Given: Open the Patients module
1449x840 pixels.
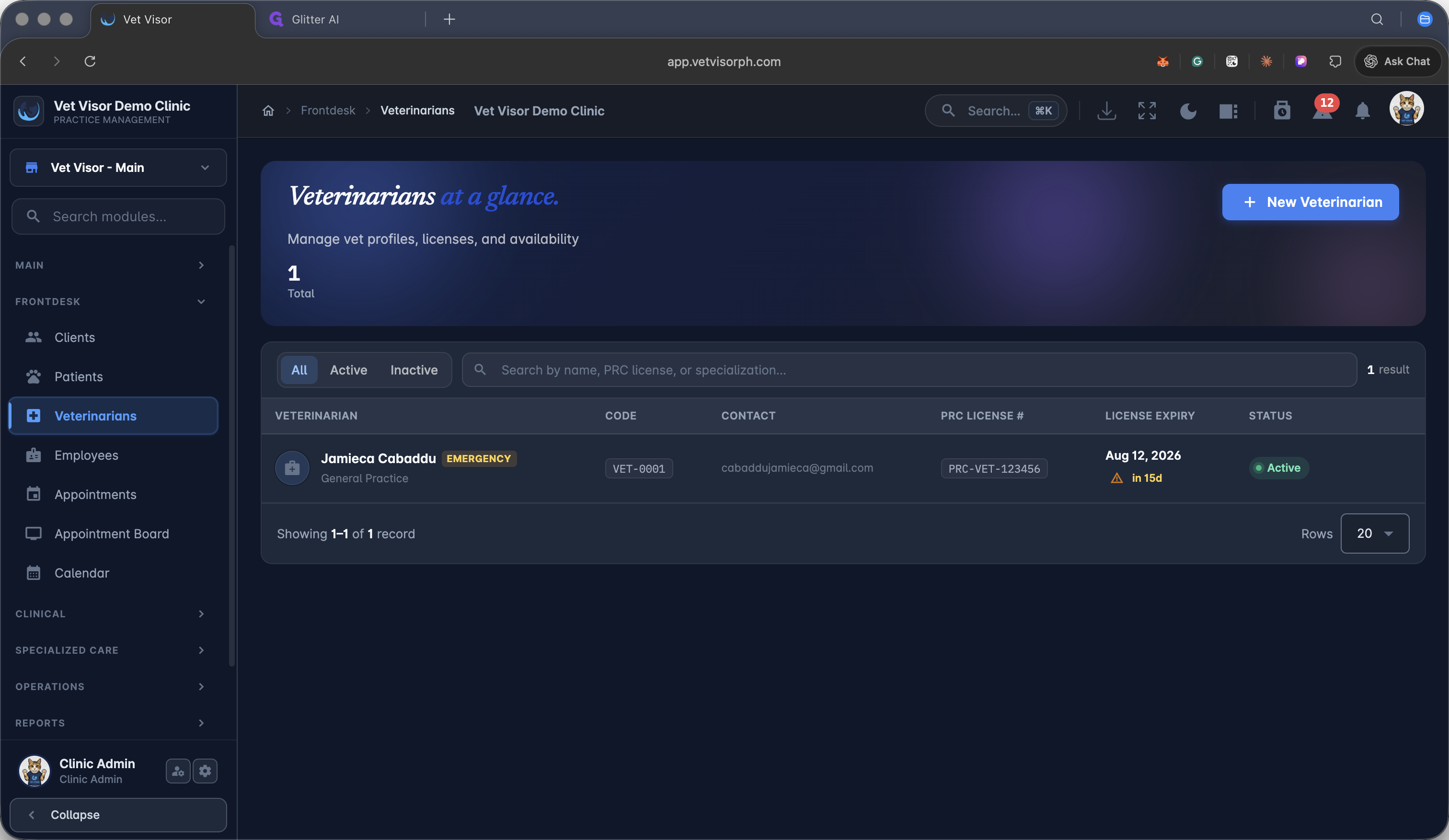Looking at the screenshot, I should click(113, 376).
